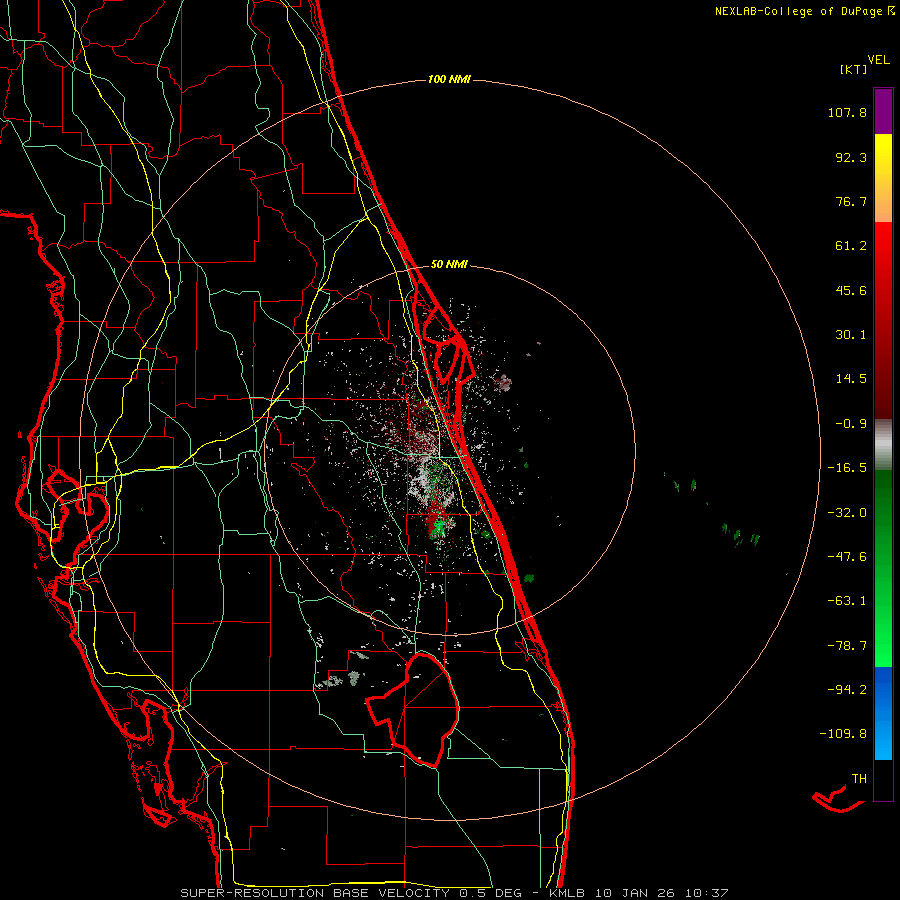Click the 100 NMI range ring label
This screenshot has height=900, width=900.
(449, 79)
